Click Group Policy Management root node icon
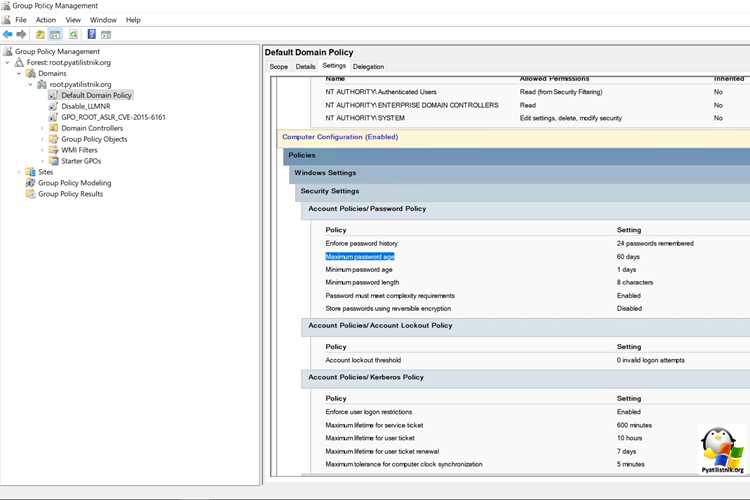 8,51
